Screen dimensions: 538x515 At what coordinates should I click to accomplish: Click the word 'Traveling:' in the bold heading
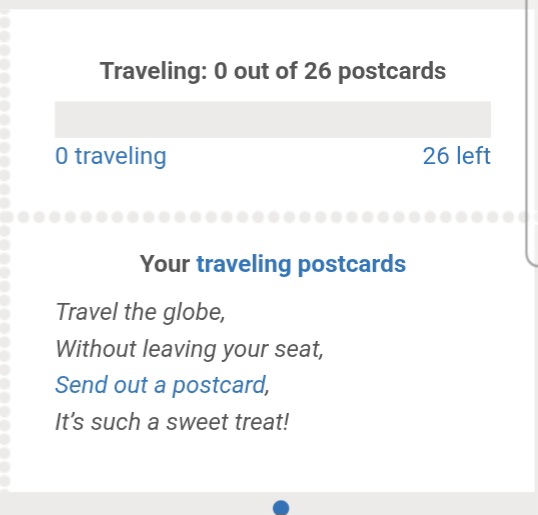click(x=154, y=71)
